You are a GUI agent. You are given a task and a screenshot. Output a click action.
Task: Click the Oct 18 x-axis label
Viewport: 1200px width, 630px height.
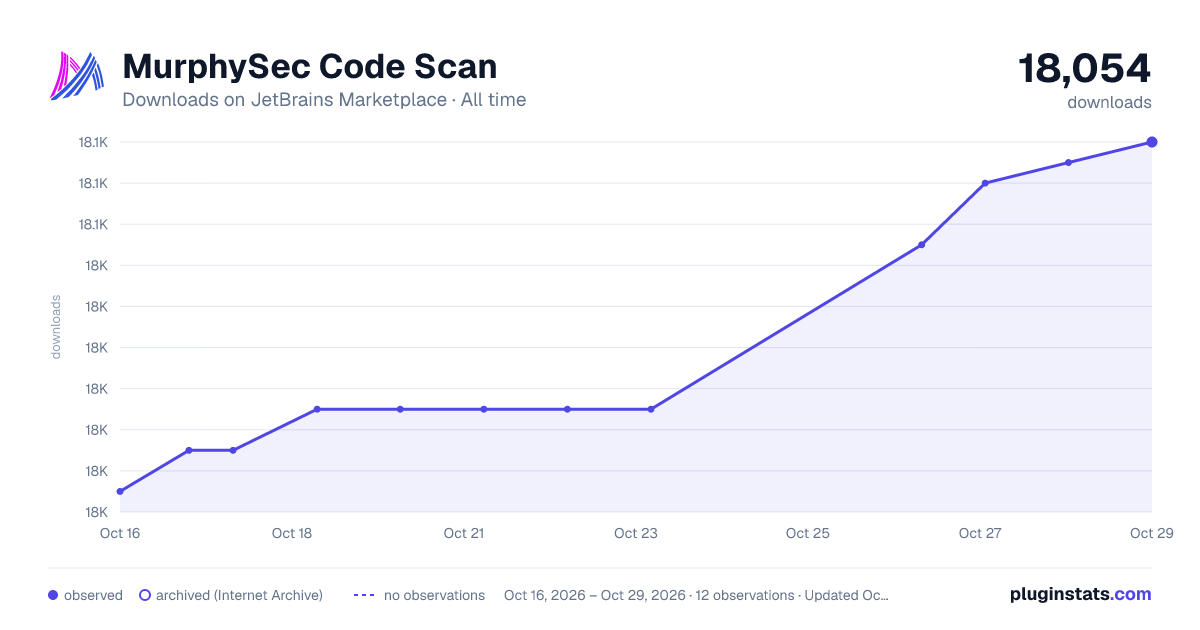point(292,533)
